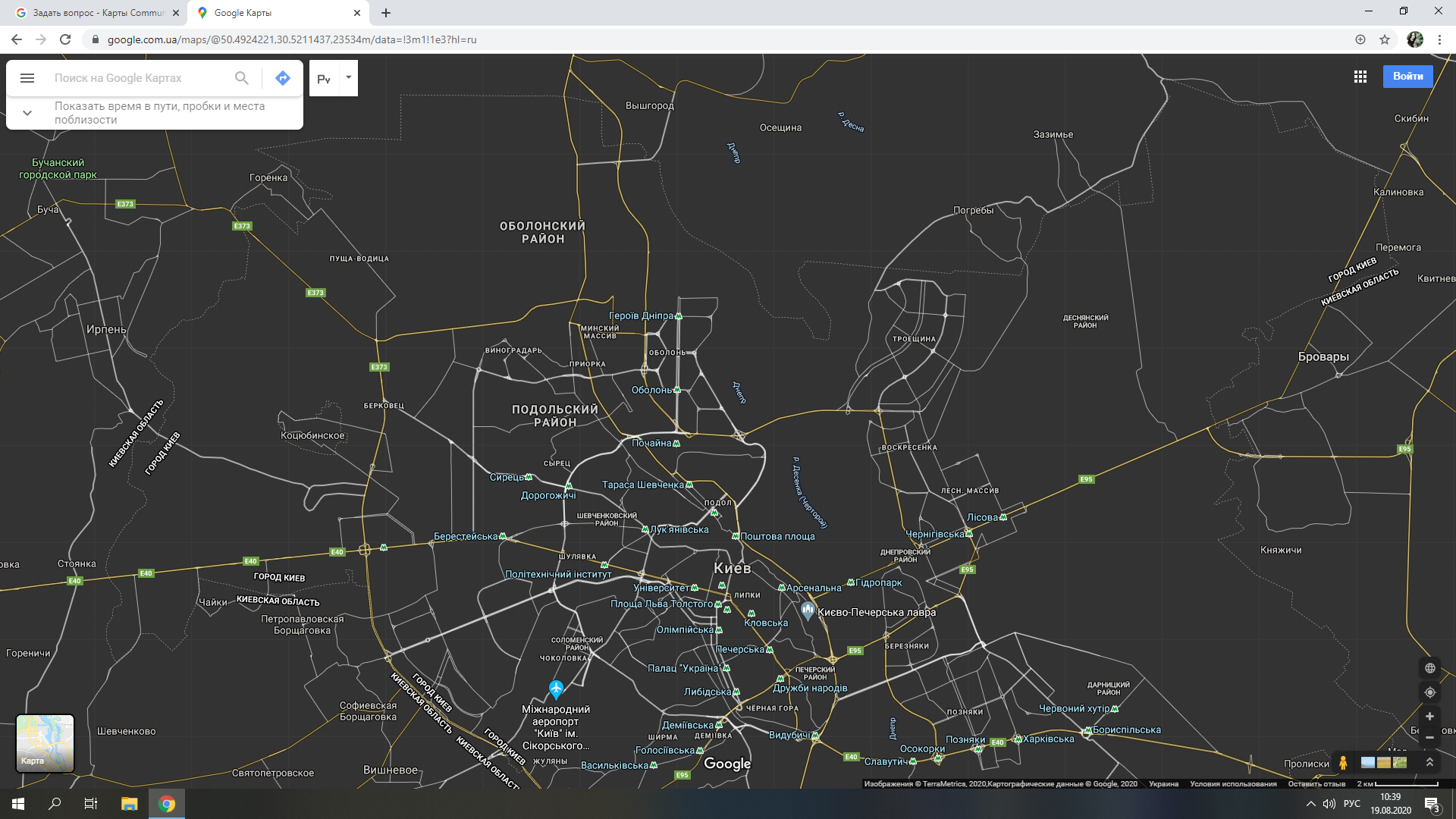Open Windows Task View

click(x=91, y=804)
